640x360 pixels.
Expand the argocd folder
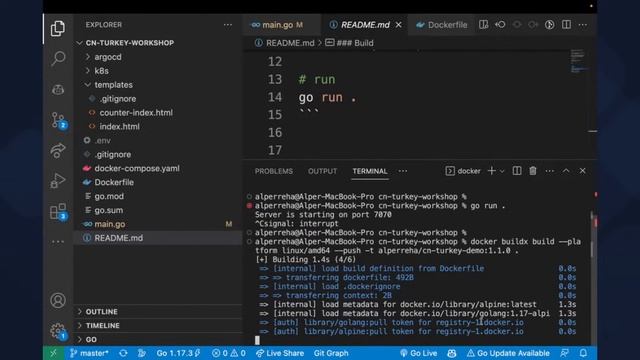pos(108,57)
